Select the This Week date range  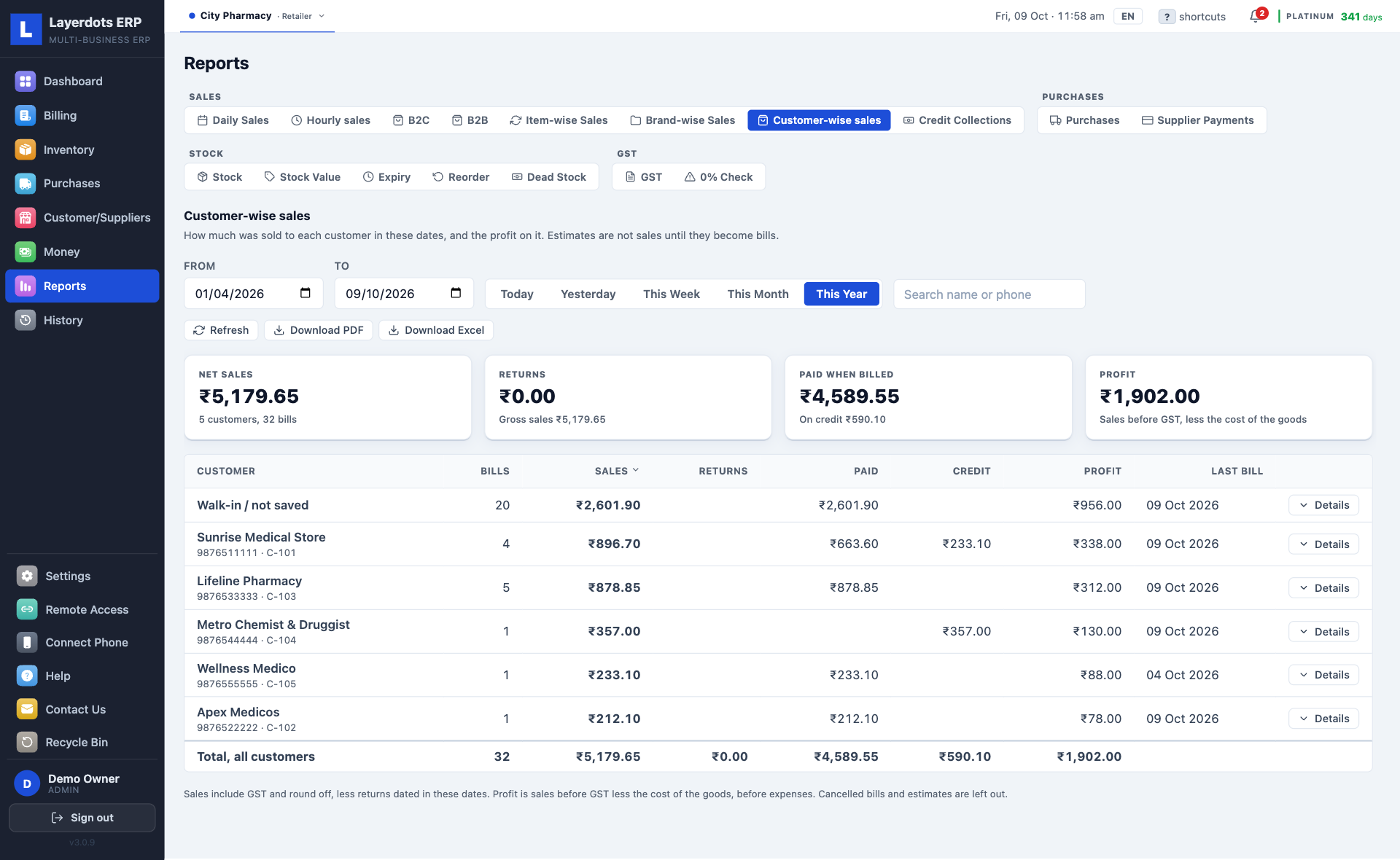[x=671, y=294]
